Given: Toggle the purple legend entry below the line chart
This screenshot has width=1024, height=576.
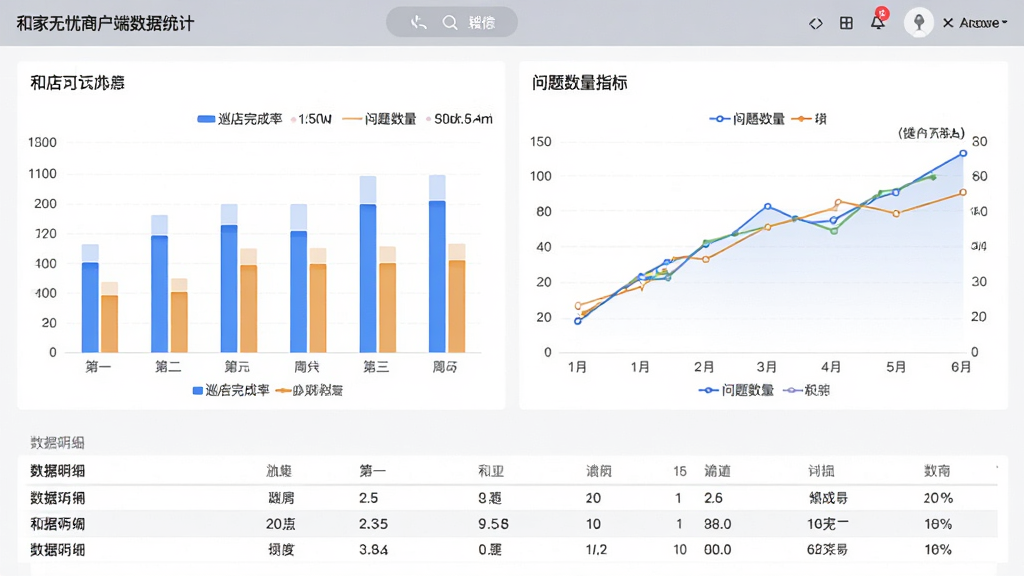Looking at the screenshot, I should pos(806,391).
